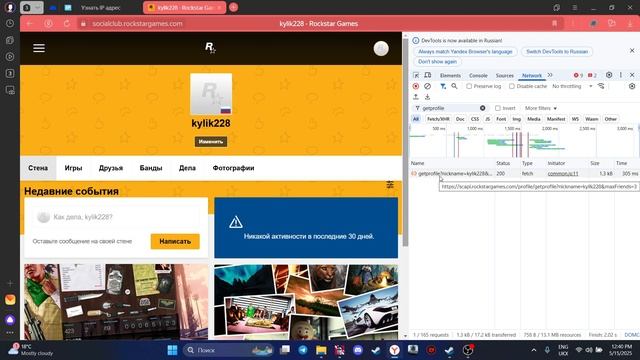Open the Windows Start menu
The width and height of the screenshot is (640, 360).
click(172, 350)
